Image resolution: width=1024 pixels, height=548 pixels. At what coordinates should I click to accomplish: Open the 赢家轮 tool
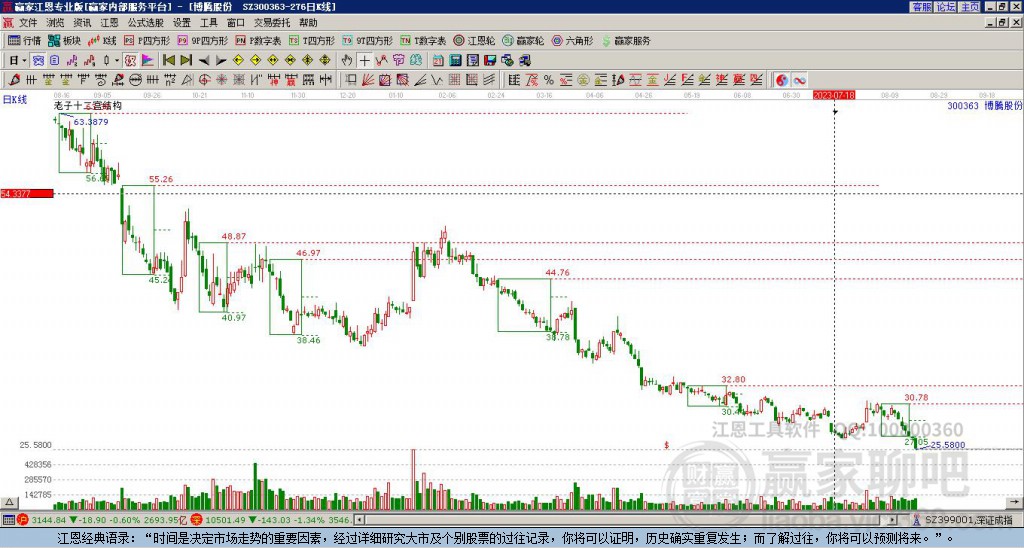523,40
